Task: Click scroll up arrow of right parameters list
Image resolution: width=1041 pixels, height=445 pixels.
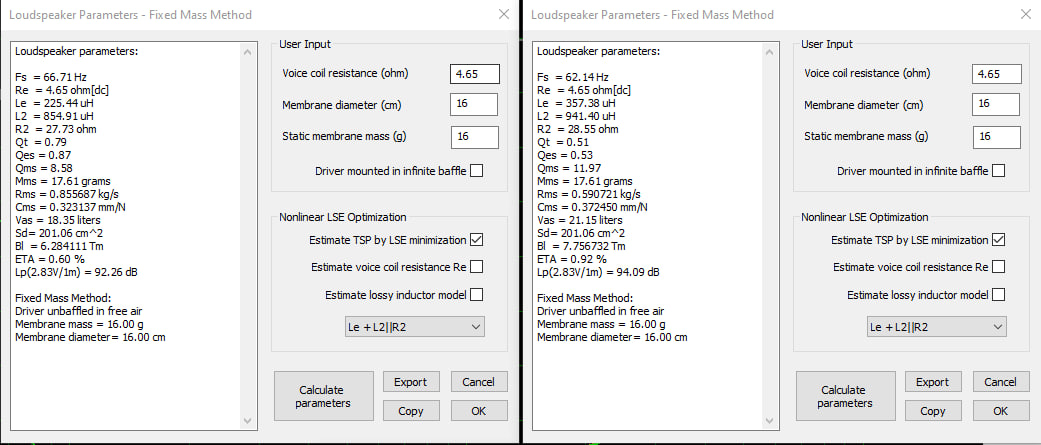Action: (x=769, y=52)
